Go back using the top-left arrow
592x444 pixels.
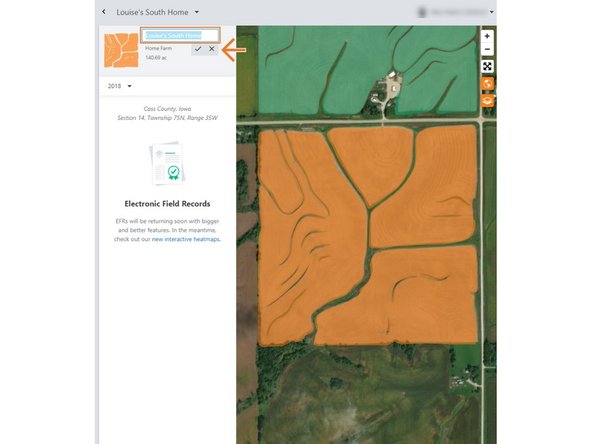(x=104, y=12)
